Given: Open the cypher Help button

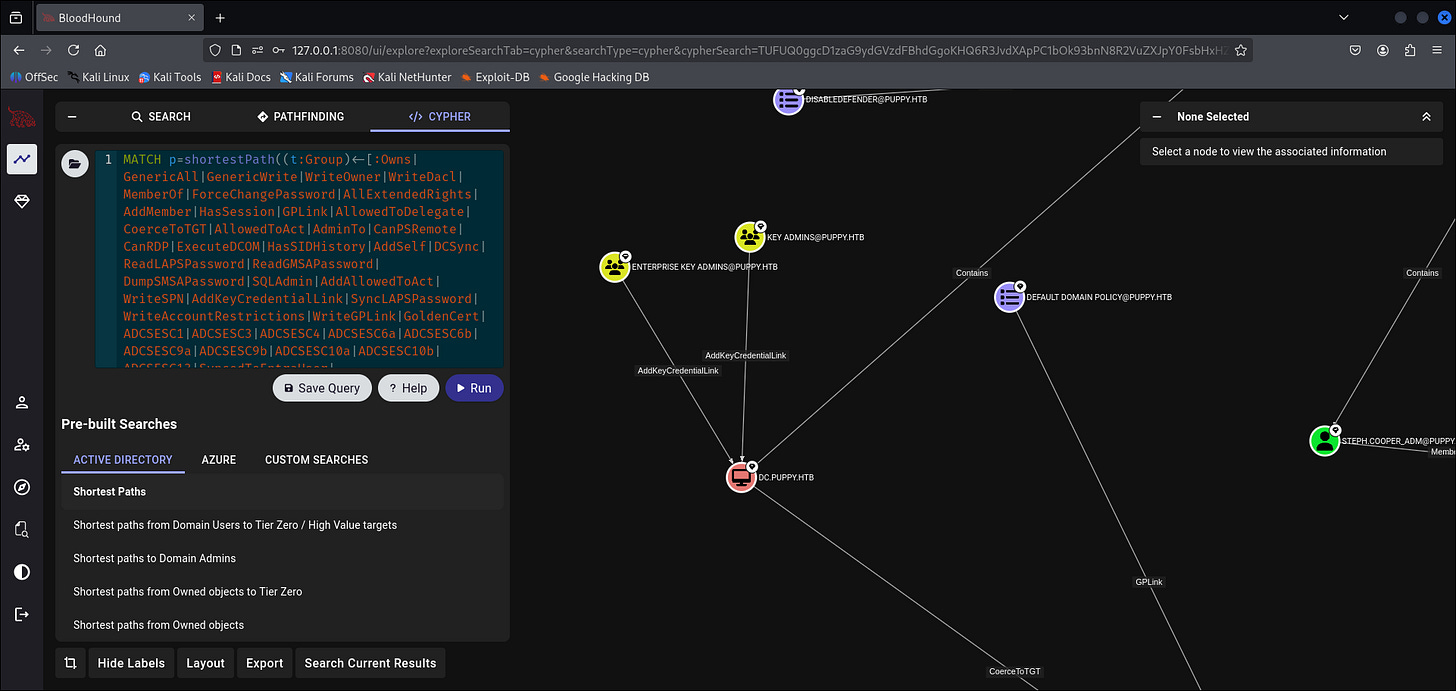Looking at the screenshot, I should pos(408,388).
